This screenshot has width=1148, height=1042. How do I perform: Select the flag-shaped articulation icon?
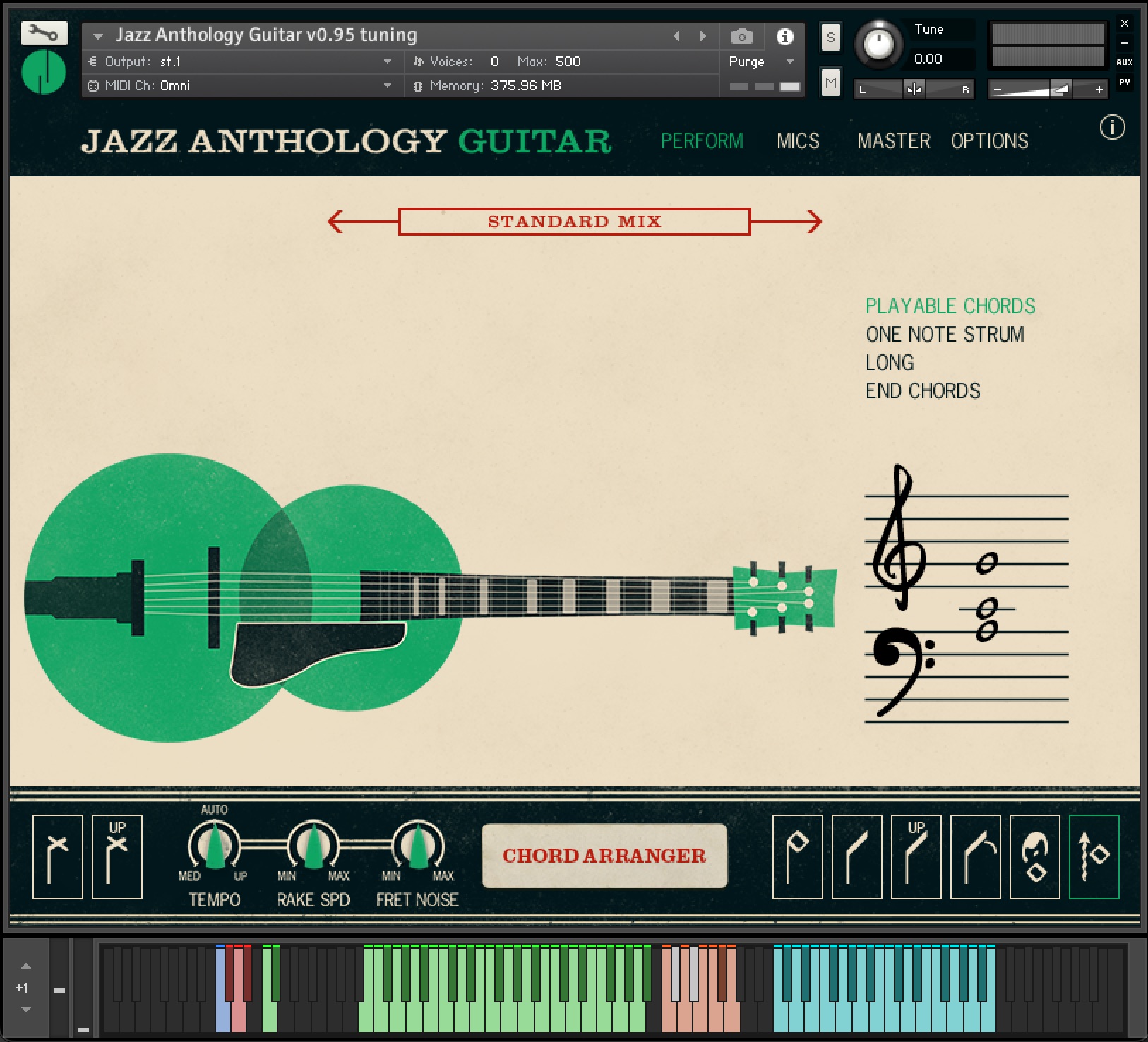[797, 856]
